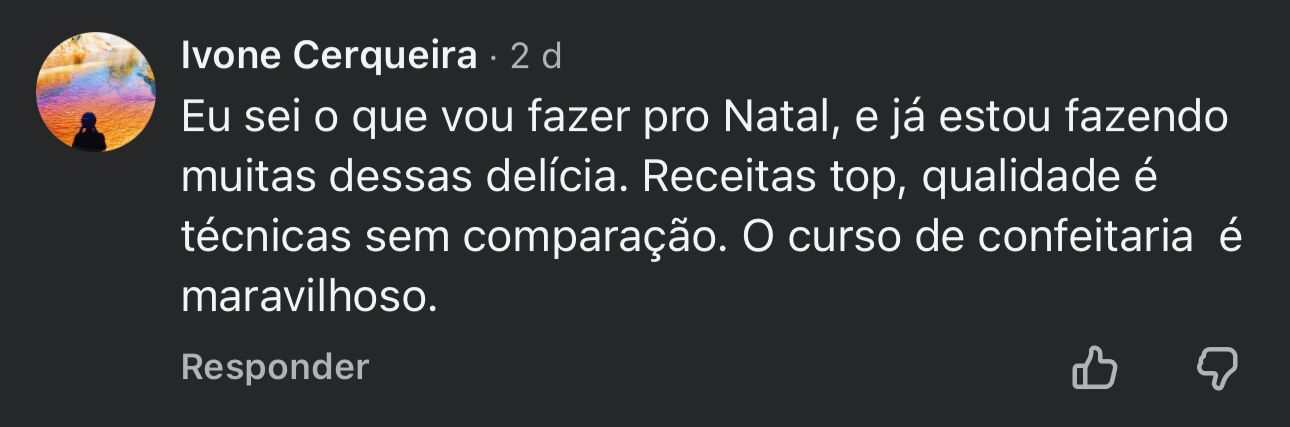Viewport: 1290px width, 427px height.
Task: Click the silhouette figure in the avatar photo
Action: [x=89, y=132]
